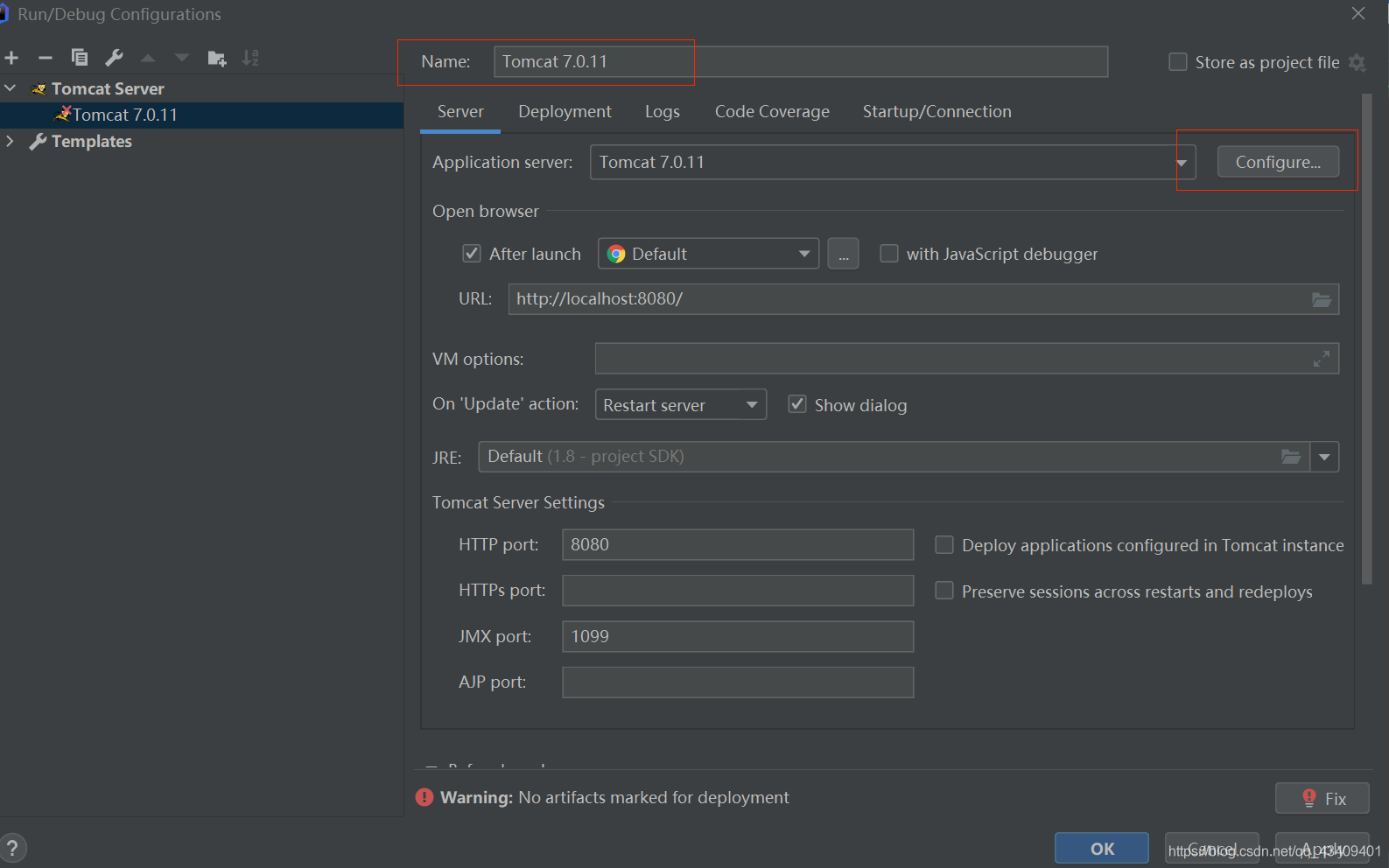Select Tomcat 7.0.11 configuration in tree
Screen dimensions: 1389x868
[201, 115]
